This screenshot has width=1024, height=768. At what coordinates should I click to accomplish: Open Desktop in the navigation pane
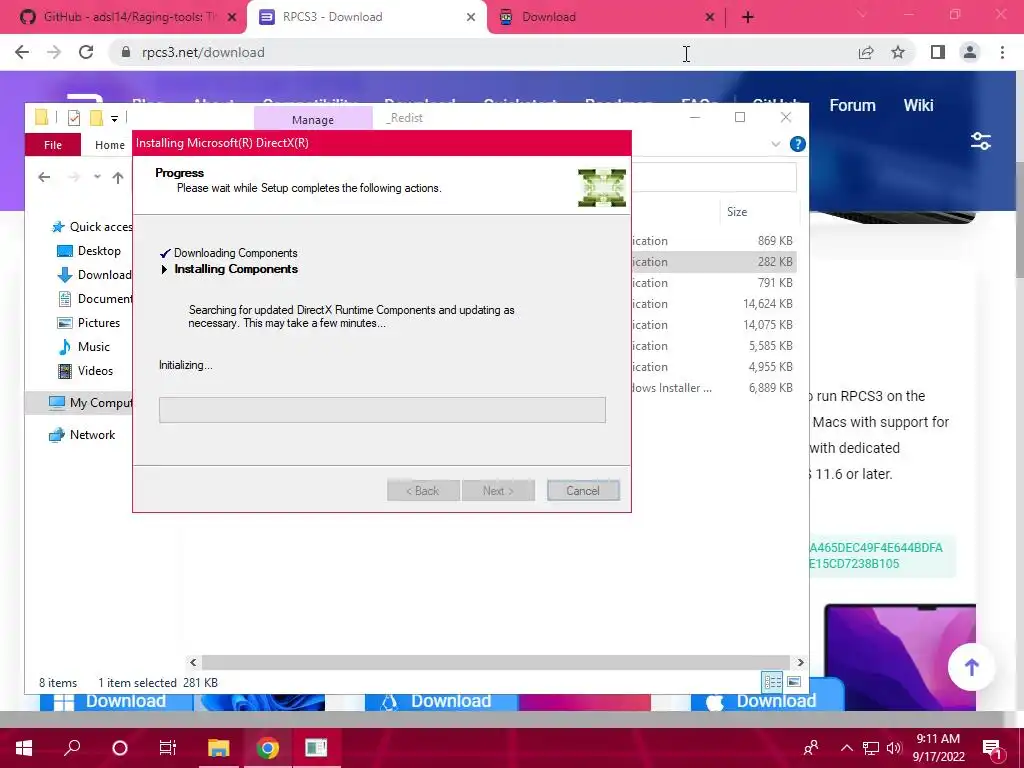pos(88,251)
